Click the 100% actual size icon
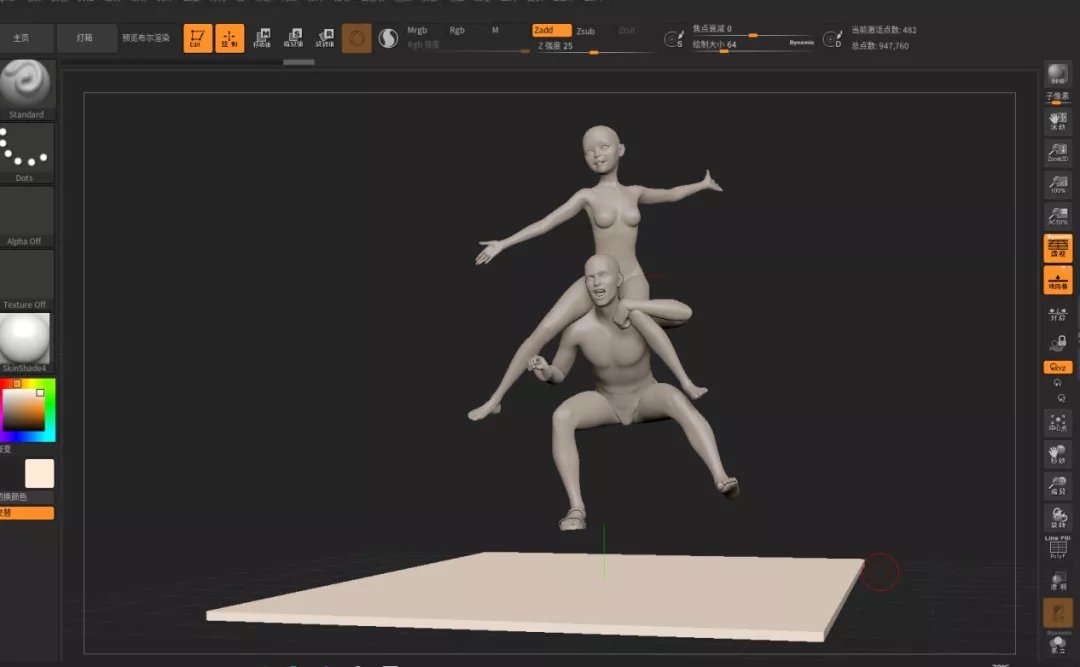This screenshot has width=1080, height=667. tap(1057, 184)
